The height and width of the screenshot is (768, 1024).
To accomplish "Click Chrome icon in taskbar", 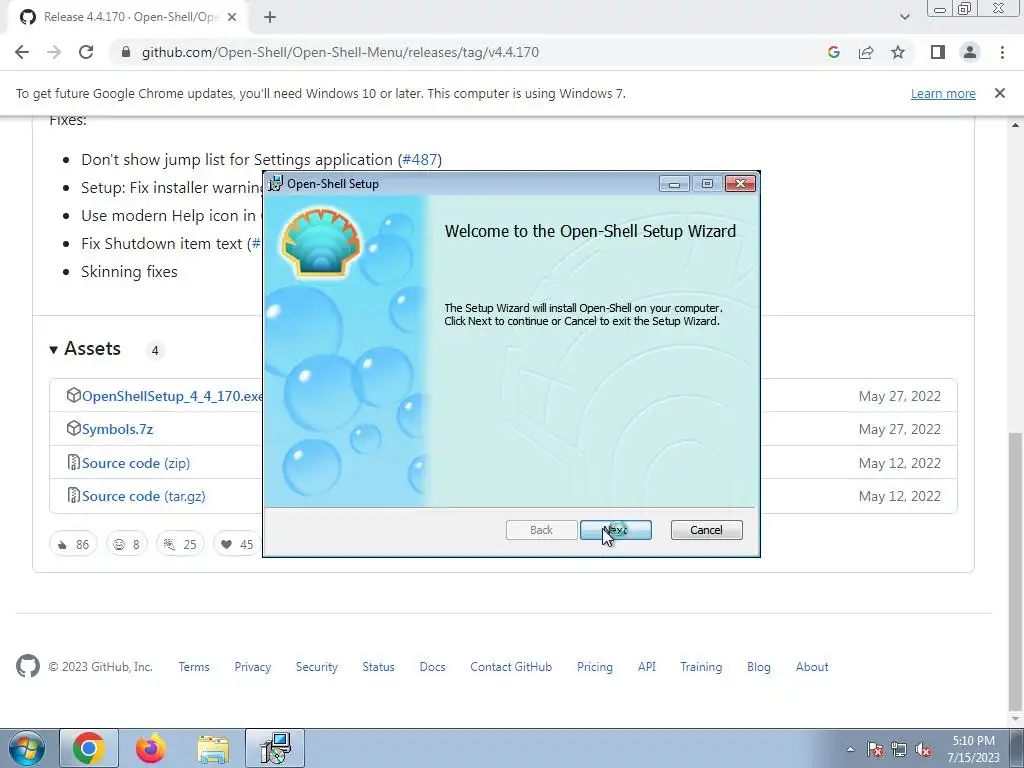I will (89, 748).
